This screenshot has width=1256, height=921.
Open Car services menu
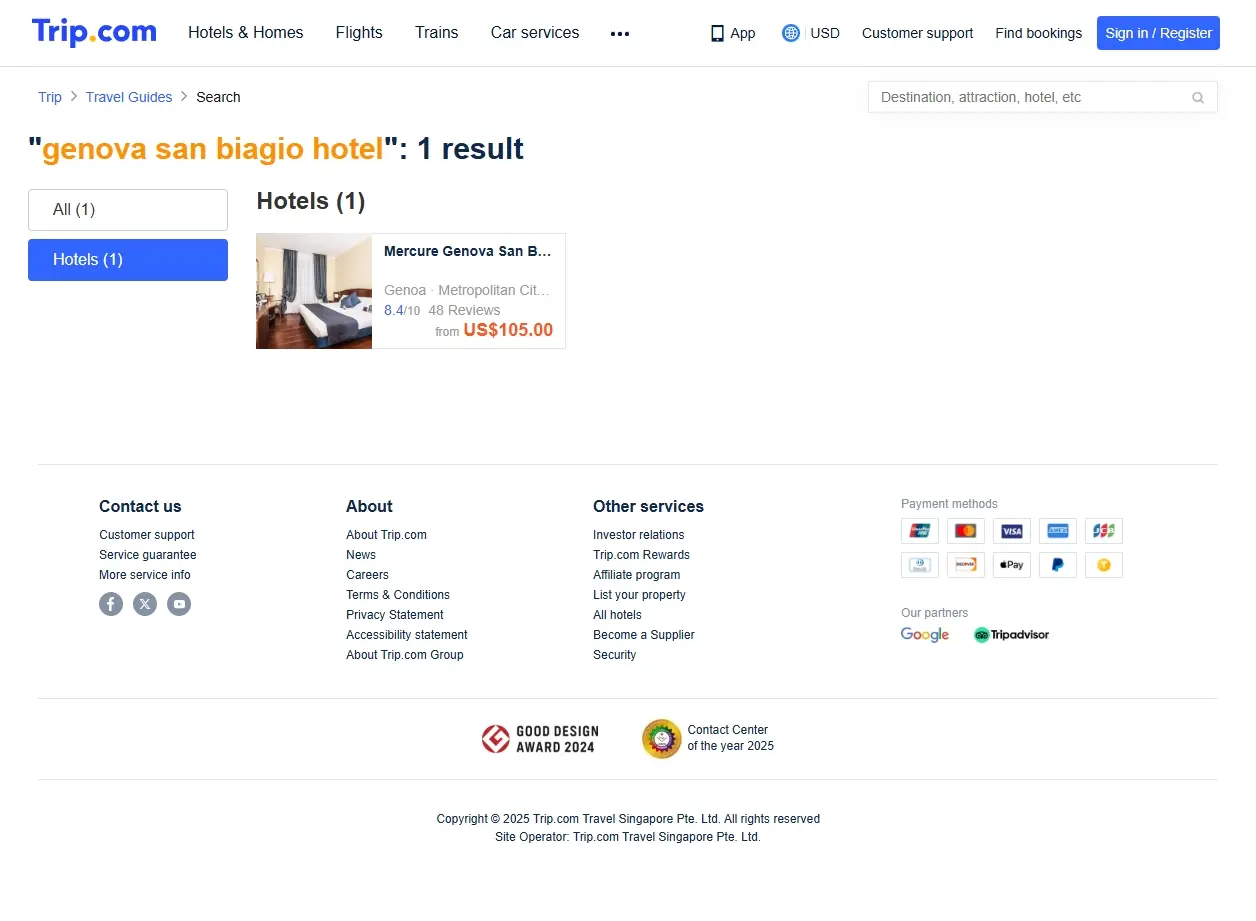click(x=535, y=33)
